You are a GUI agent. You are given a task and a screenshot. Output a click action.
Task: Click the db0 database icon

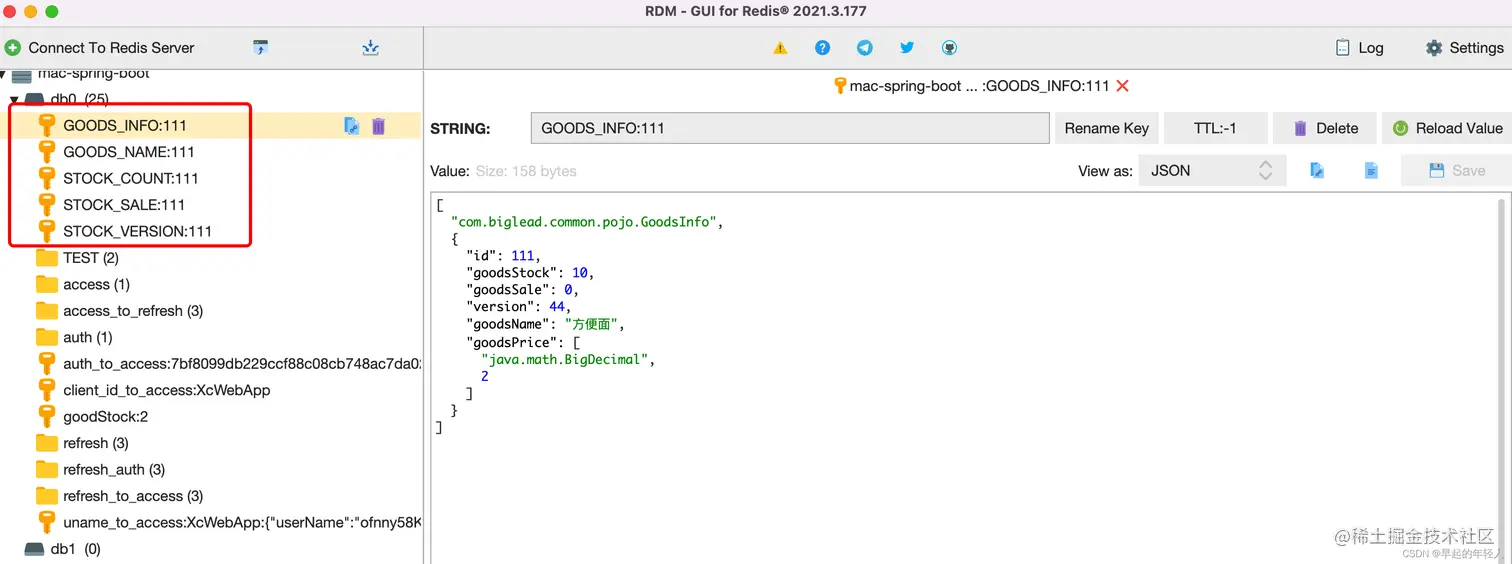tap(34, 99)
